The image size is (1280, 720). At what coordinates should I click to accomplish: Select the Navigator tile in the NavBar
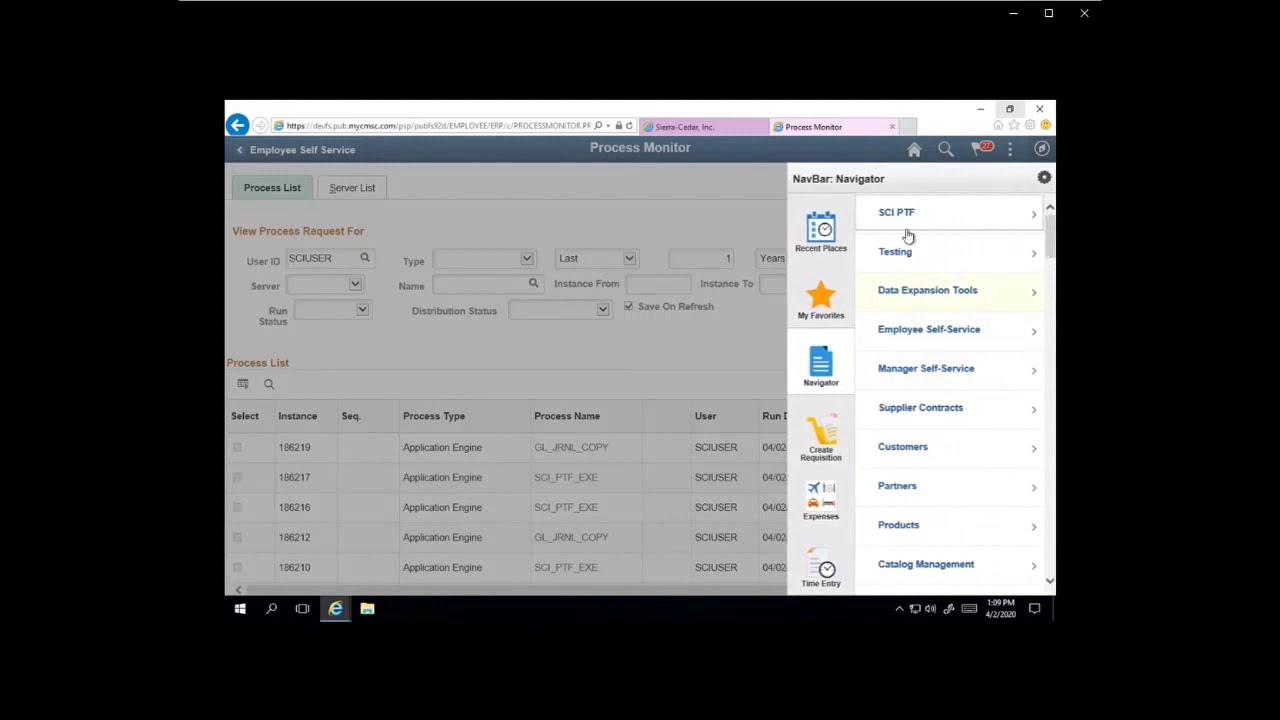click(821, 367)
